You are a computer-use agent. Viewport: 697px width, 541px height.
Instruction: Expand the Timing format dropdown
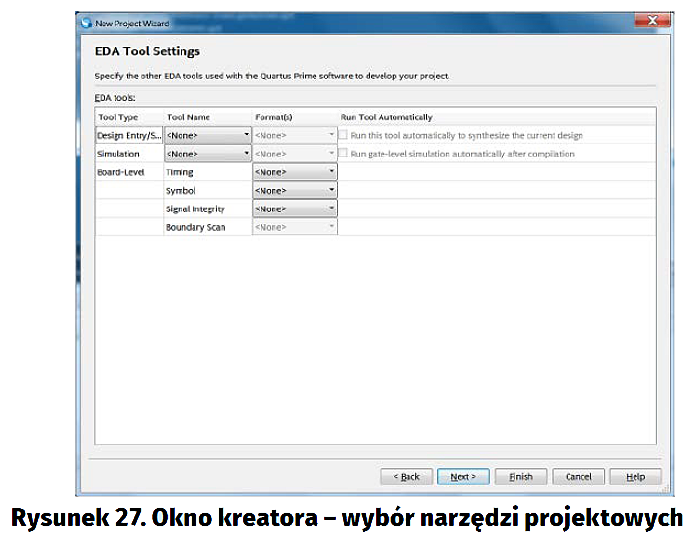point(295,172)
